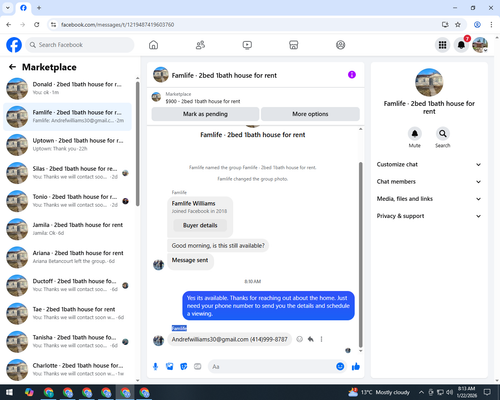
Task: Open the Video/Watch icon in top navigation
Action: pyautogui.click(x=247, y=45)
